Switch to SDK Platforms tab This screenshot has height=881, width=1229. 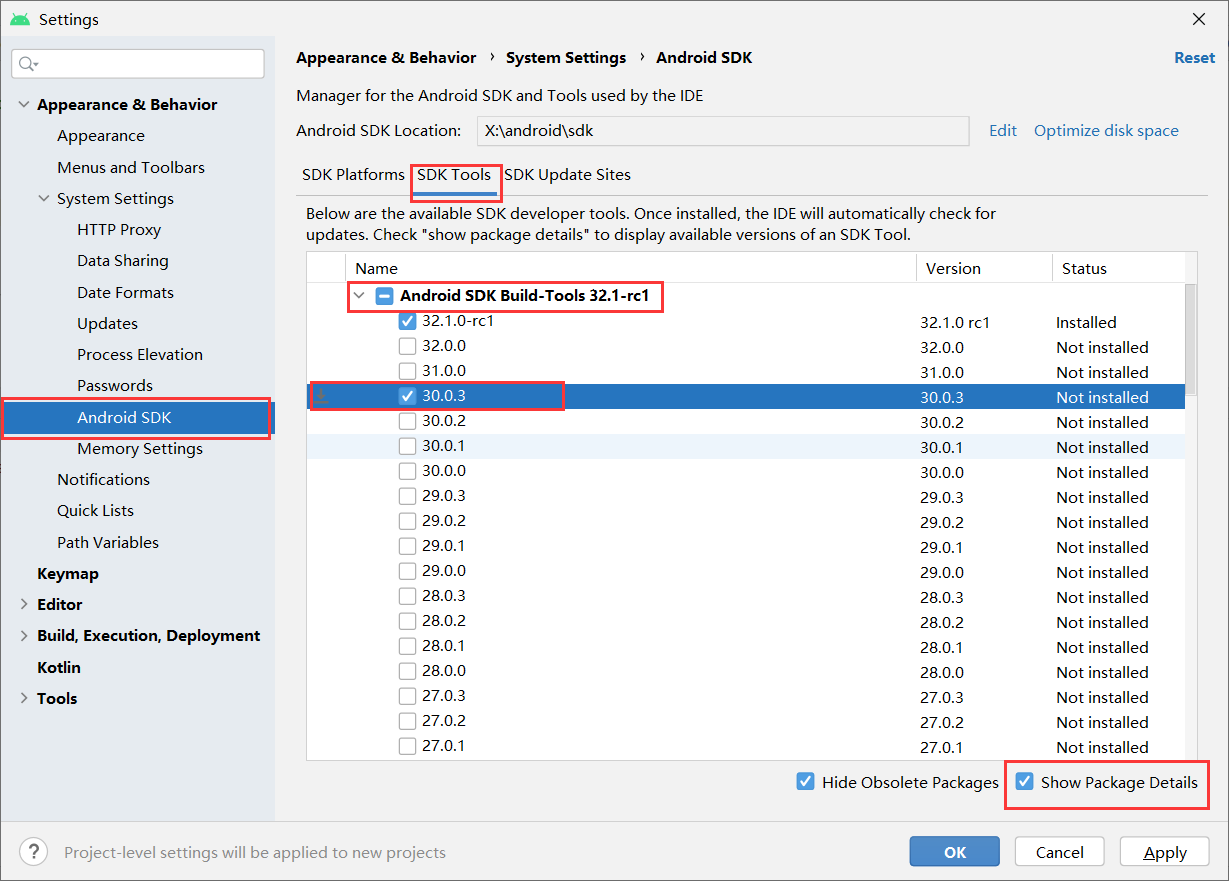pos(353,174)
